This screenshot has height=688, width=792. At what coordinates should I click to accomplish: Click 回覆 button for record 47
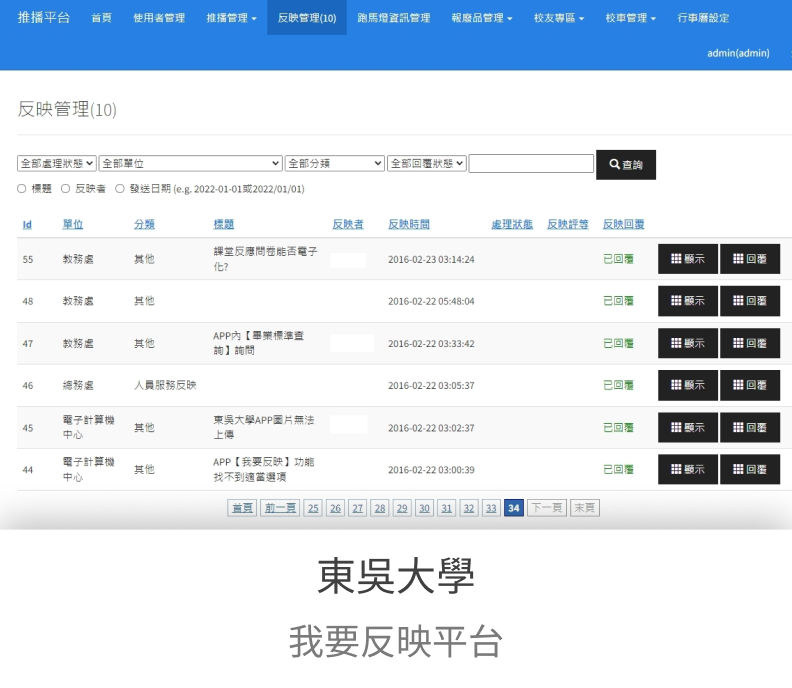pos(750,343)
